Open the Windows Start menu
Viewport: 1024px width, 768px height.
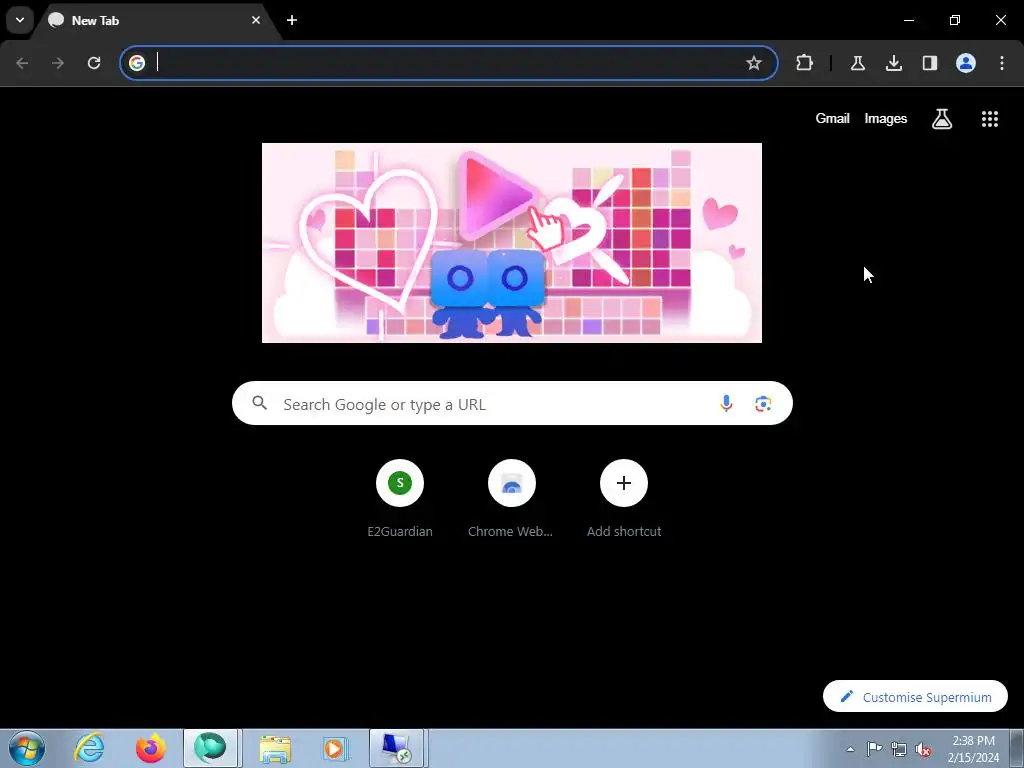tap(27, 748)
